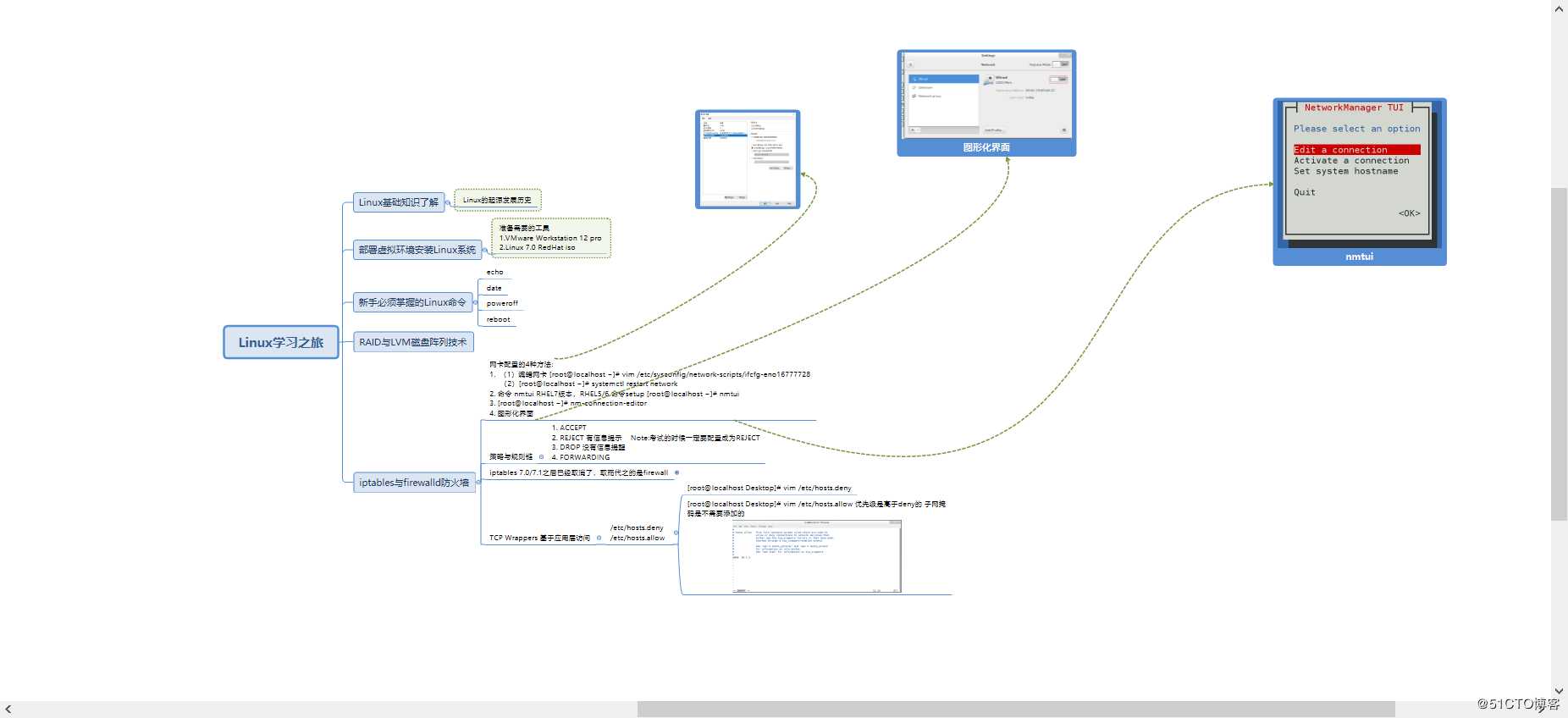This screenshot has width=1568, height=718.
Task: Click the 网卡配置的4种方法 heading text
Action: pos(521,364)
